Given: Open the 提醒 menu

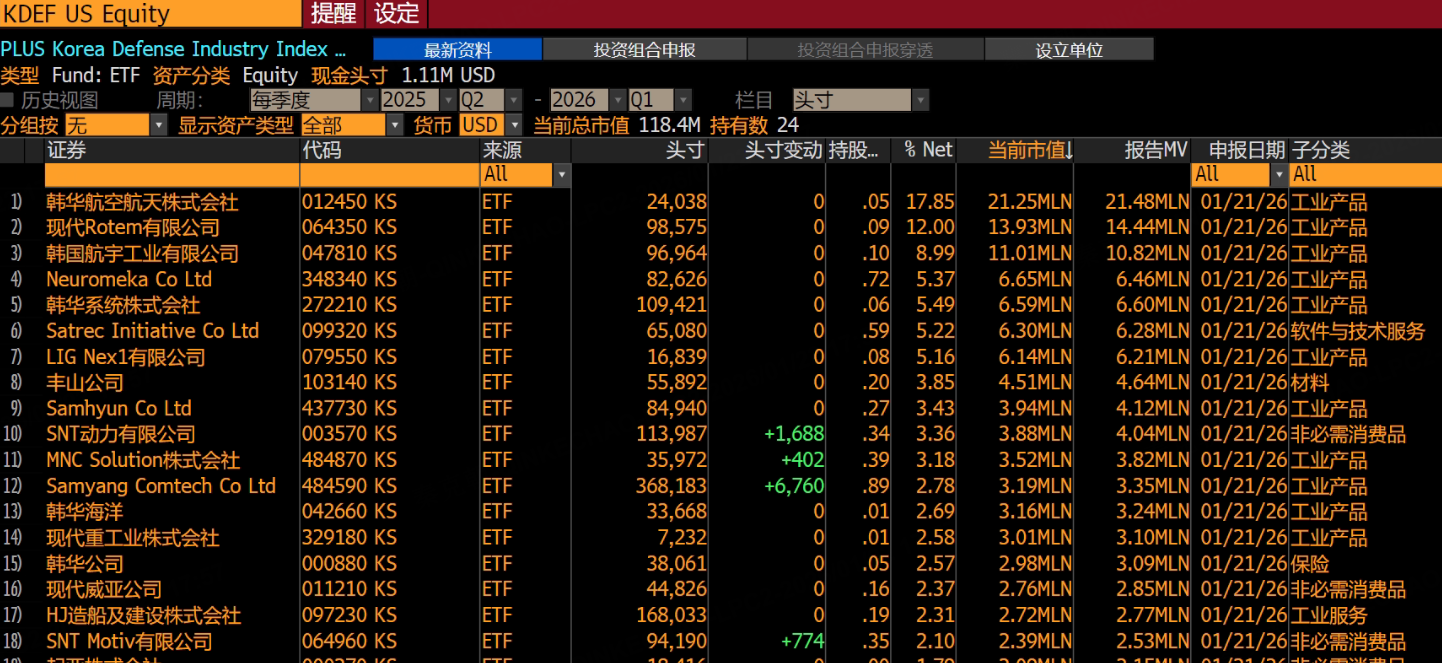Looking at the screenshot, I should [x=333, y=14].
